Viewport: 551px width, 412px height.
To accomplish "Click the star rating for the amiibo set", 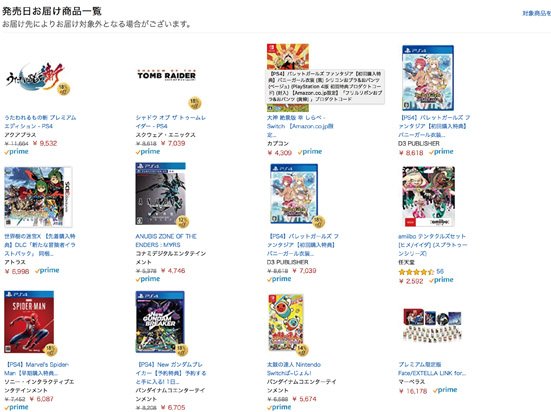I will [x=416, y=272].
